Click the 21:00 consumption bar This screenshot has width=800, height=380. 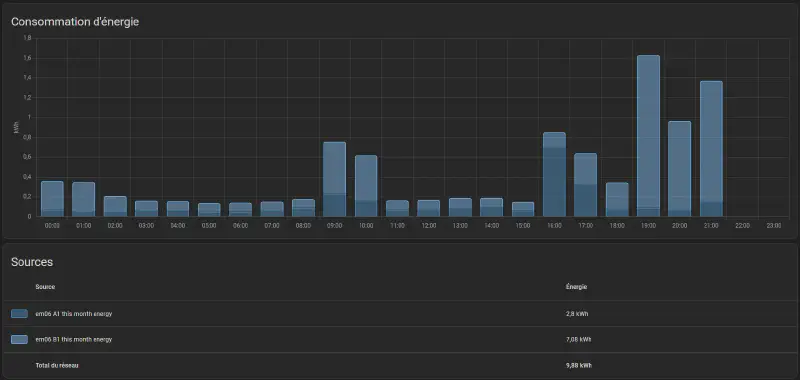[711, 148]
